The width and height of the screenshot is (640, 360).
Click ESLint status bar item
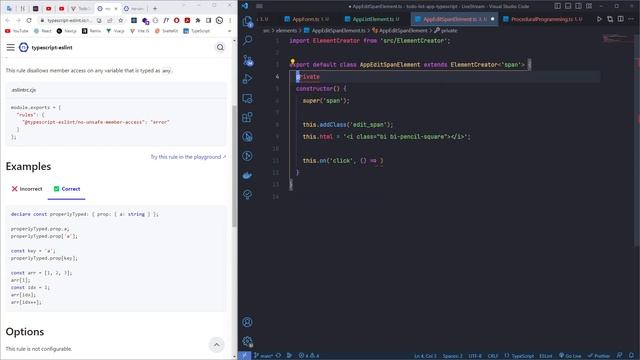coord(546,356)
